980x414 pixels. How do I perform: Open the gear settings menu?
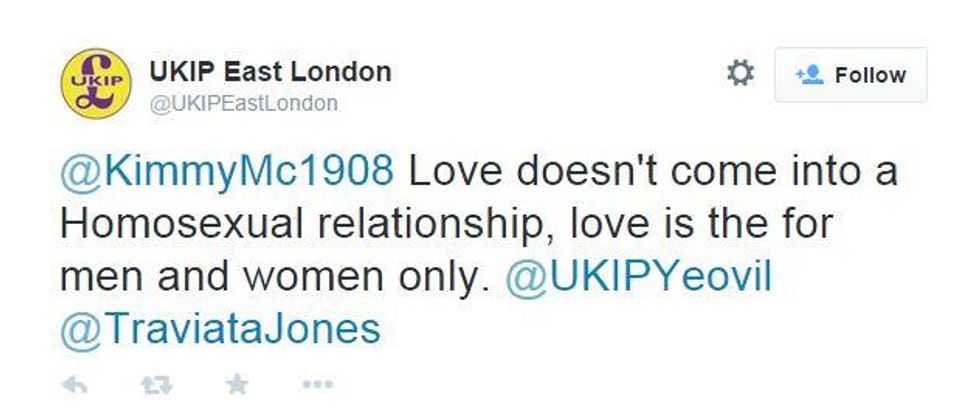[x=740, y=74]
